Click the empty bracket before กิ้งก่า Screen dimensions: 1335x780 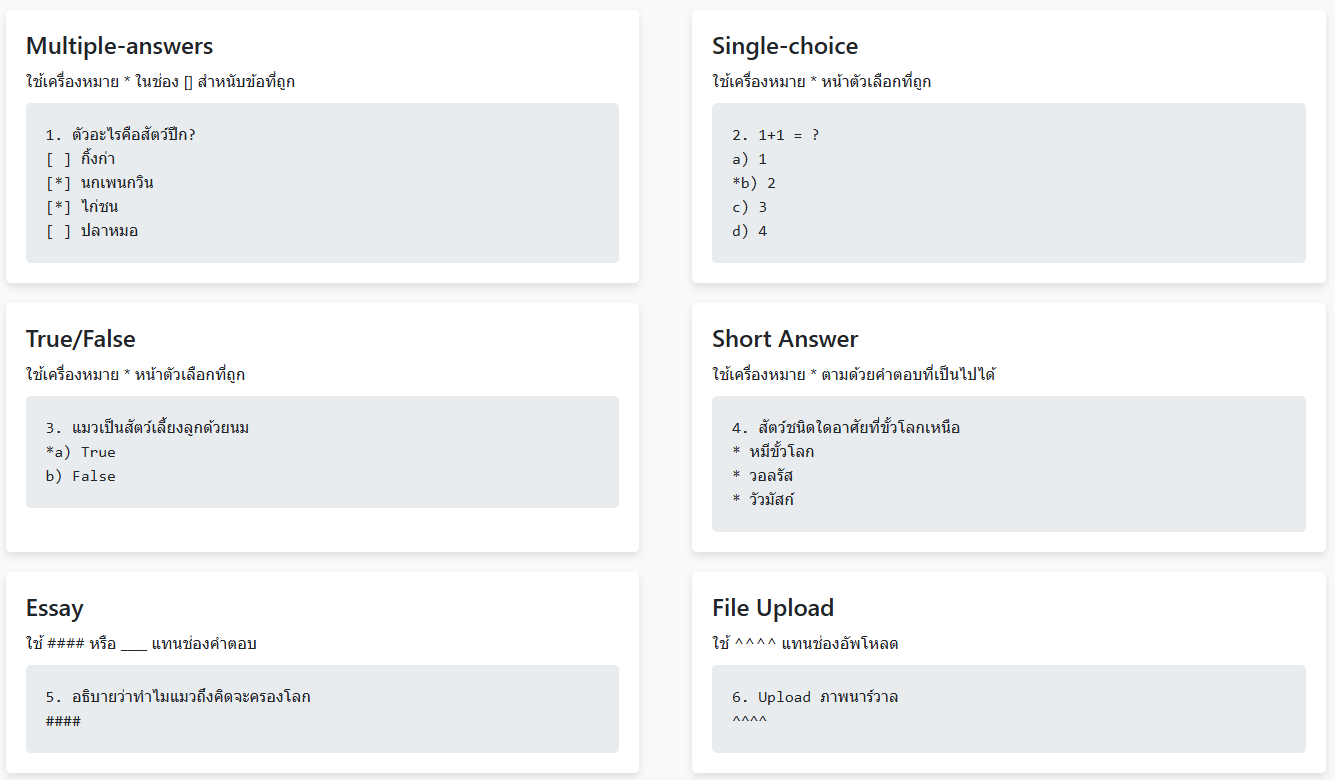(58, 159)
